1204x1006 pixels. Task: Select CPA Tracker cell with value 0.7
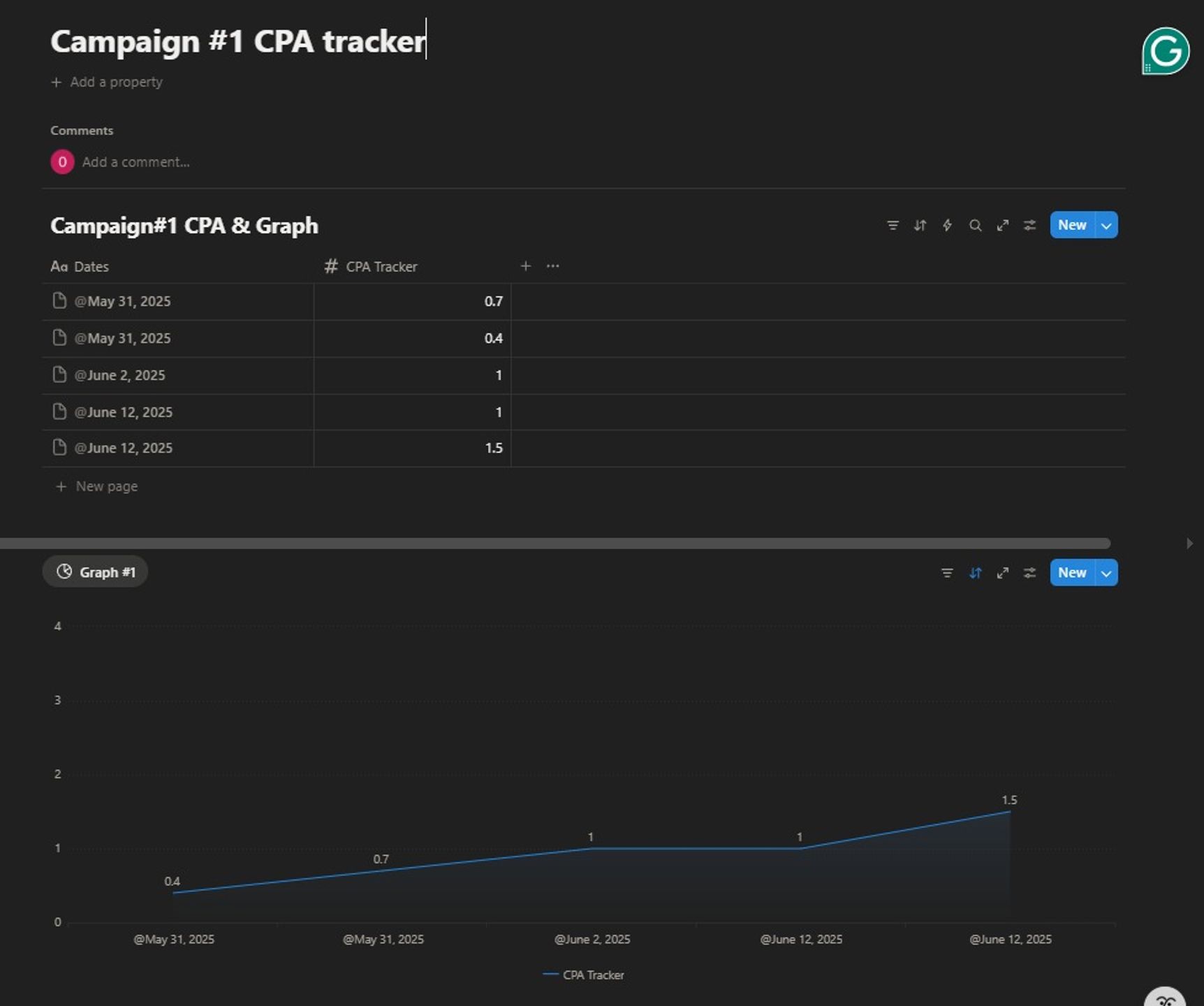pyautogui.click(x=412, y=302)
